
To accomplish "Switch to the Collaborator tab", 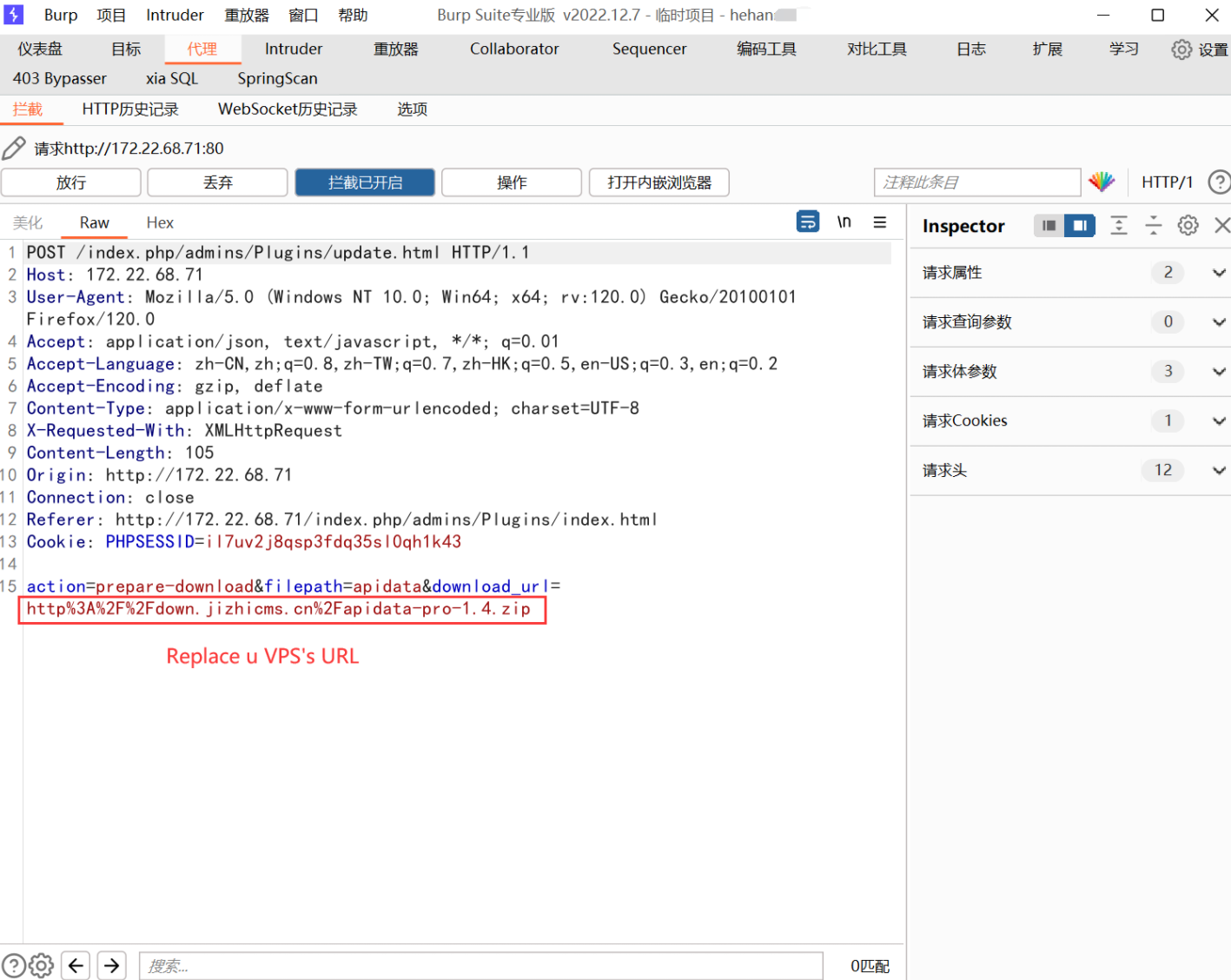I will tap(514, 50).
